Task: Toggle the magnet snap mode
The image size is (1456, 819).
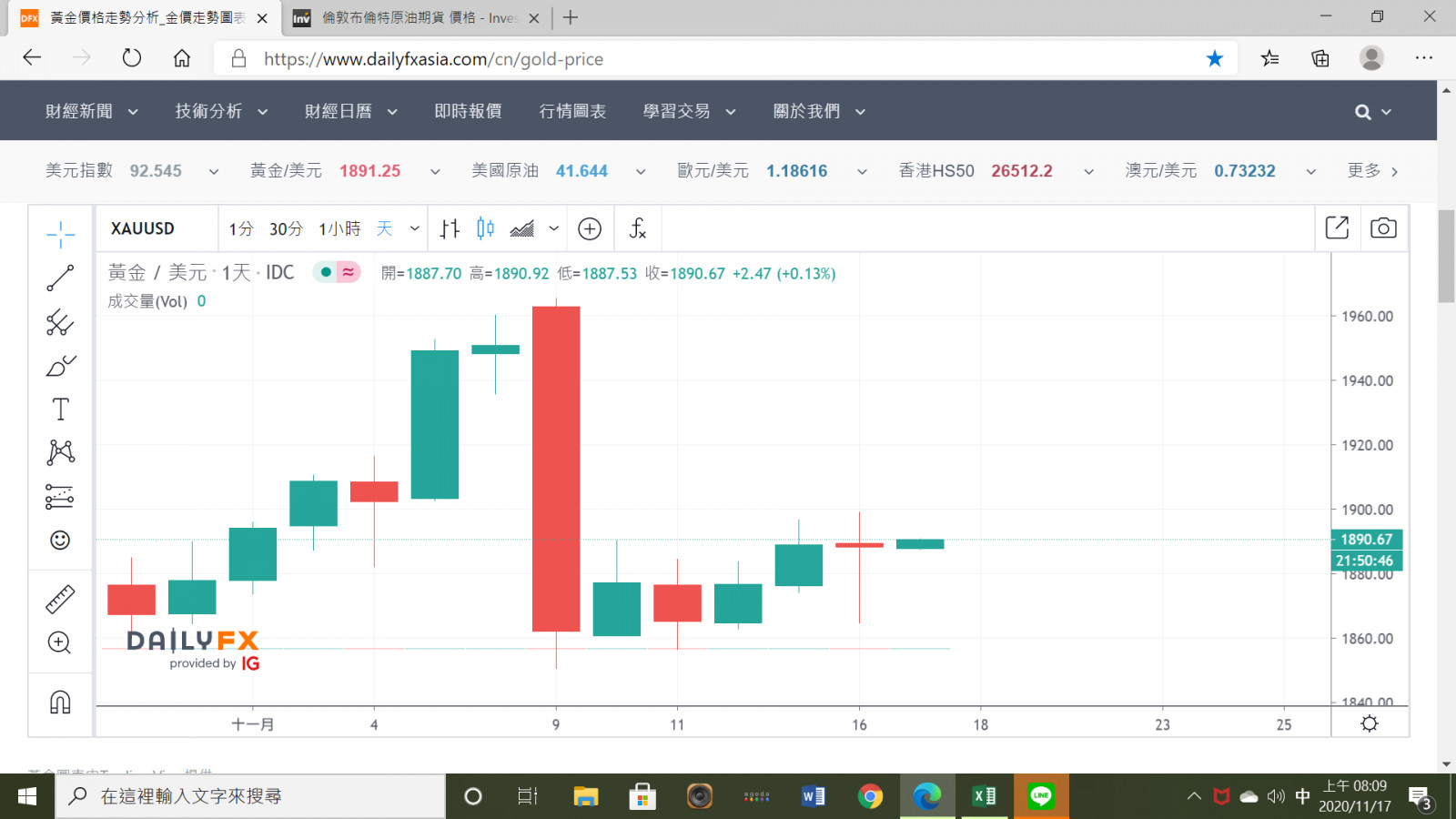Action: [60, 702]
